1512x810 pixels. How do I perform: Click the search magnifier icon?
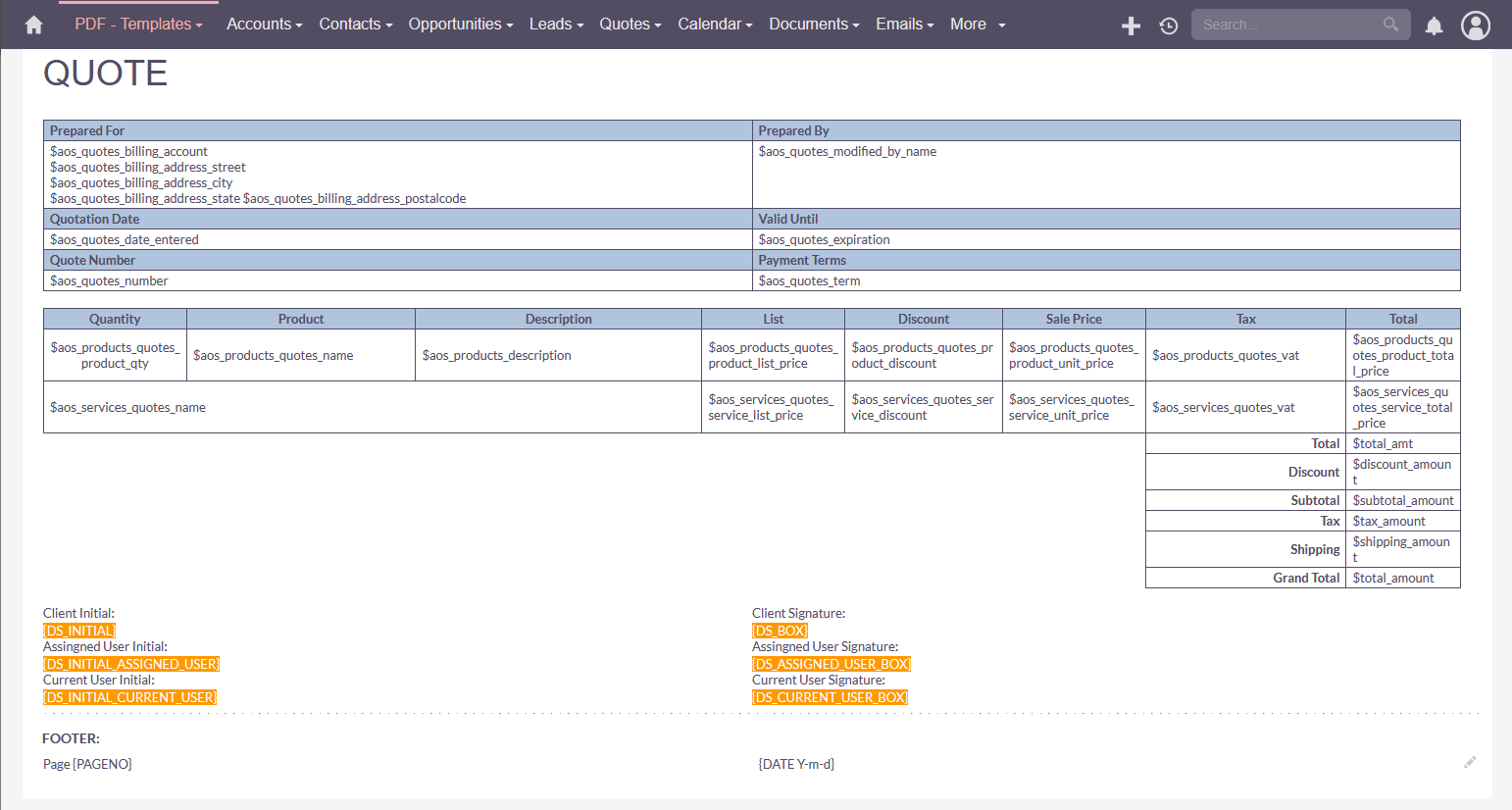1390,24
